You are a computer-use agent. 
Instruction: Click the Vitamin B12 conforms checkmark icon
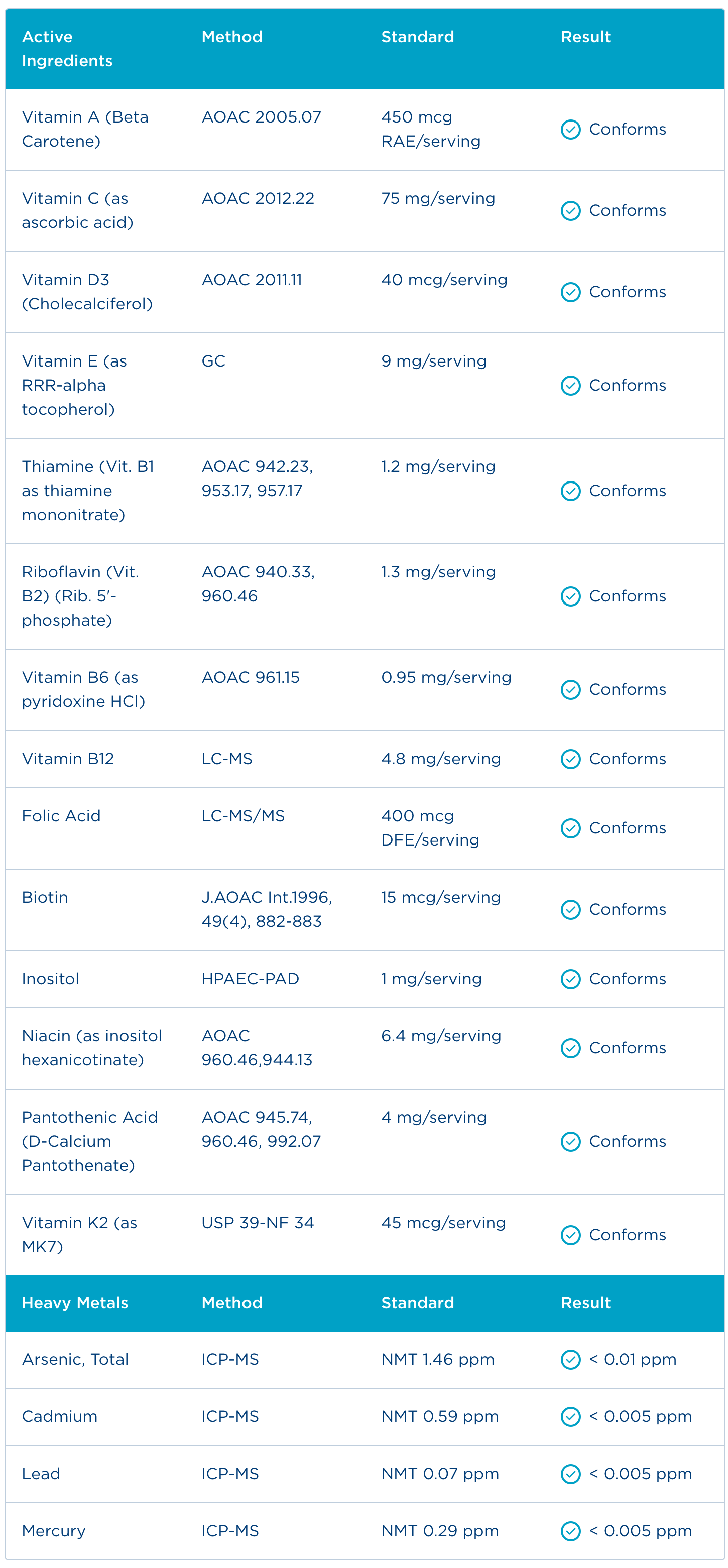click(x=570, y=759)
